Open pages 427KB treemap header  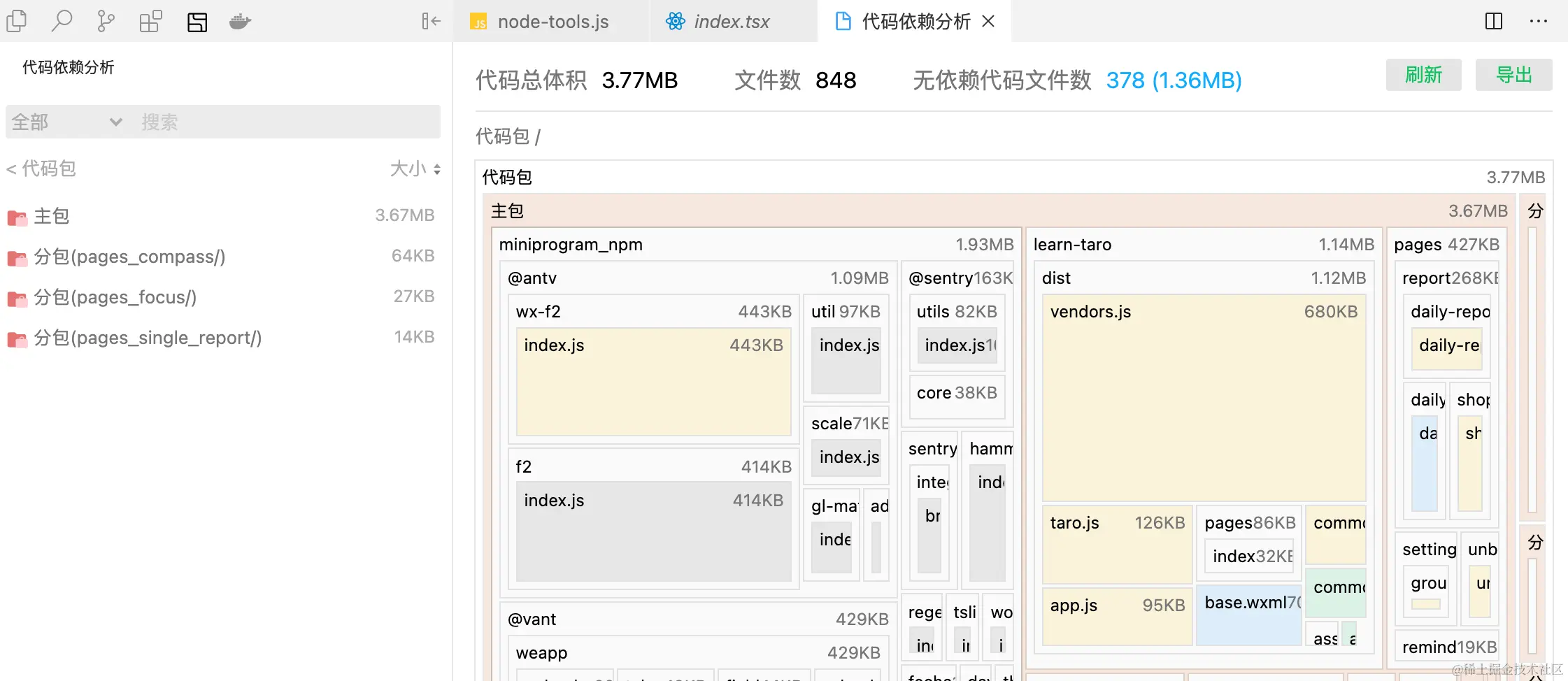pos(1446,244)
